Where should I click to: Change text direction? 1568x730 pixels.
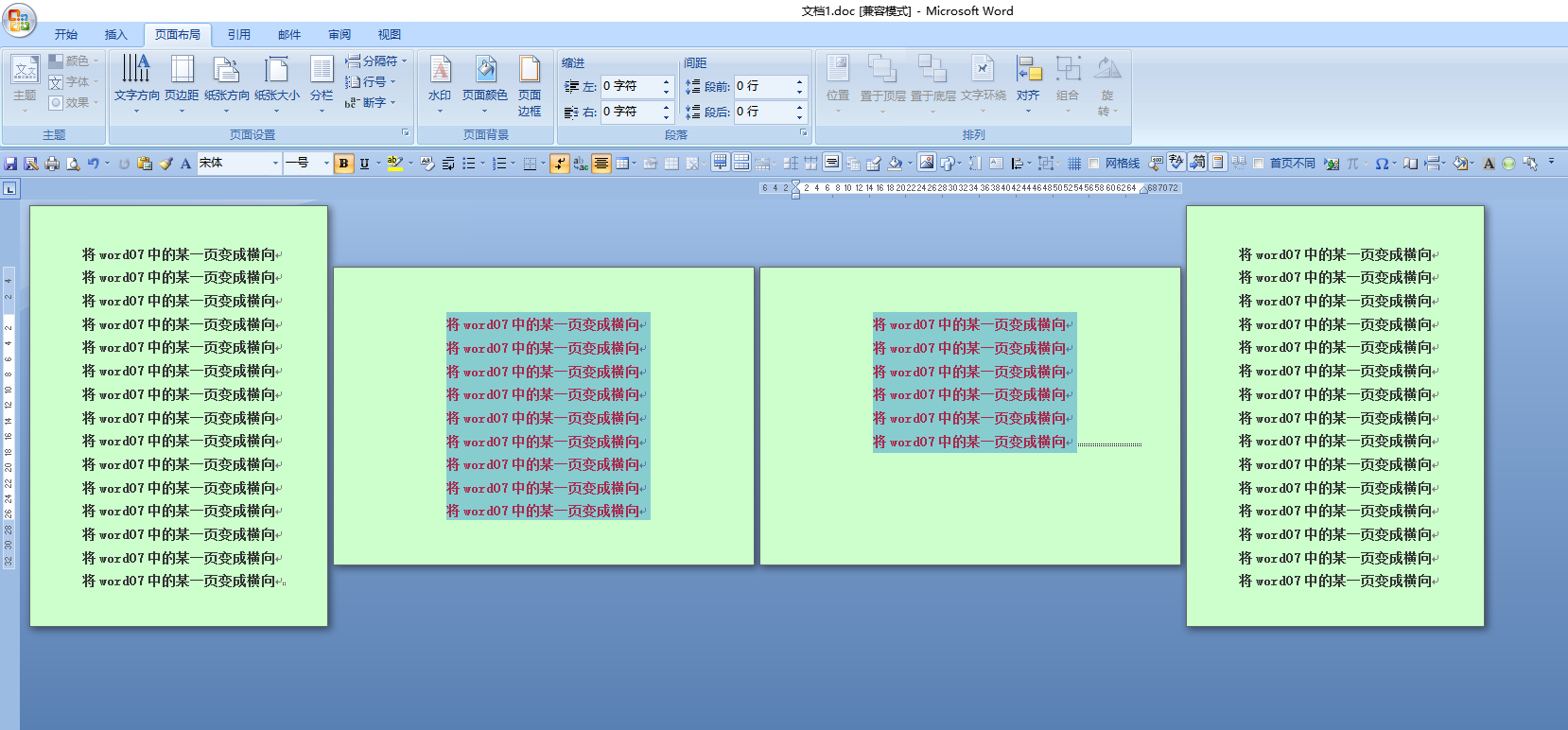pyautogui.click(x=137, y=84)
